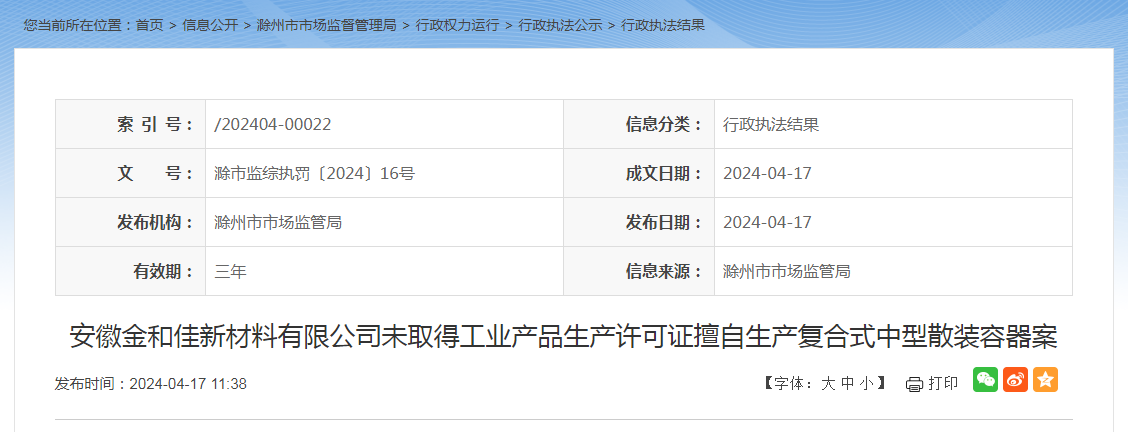Click the 文号 label cell
This screenshot has width=1128, height=432.
click(131, 173)
